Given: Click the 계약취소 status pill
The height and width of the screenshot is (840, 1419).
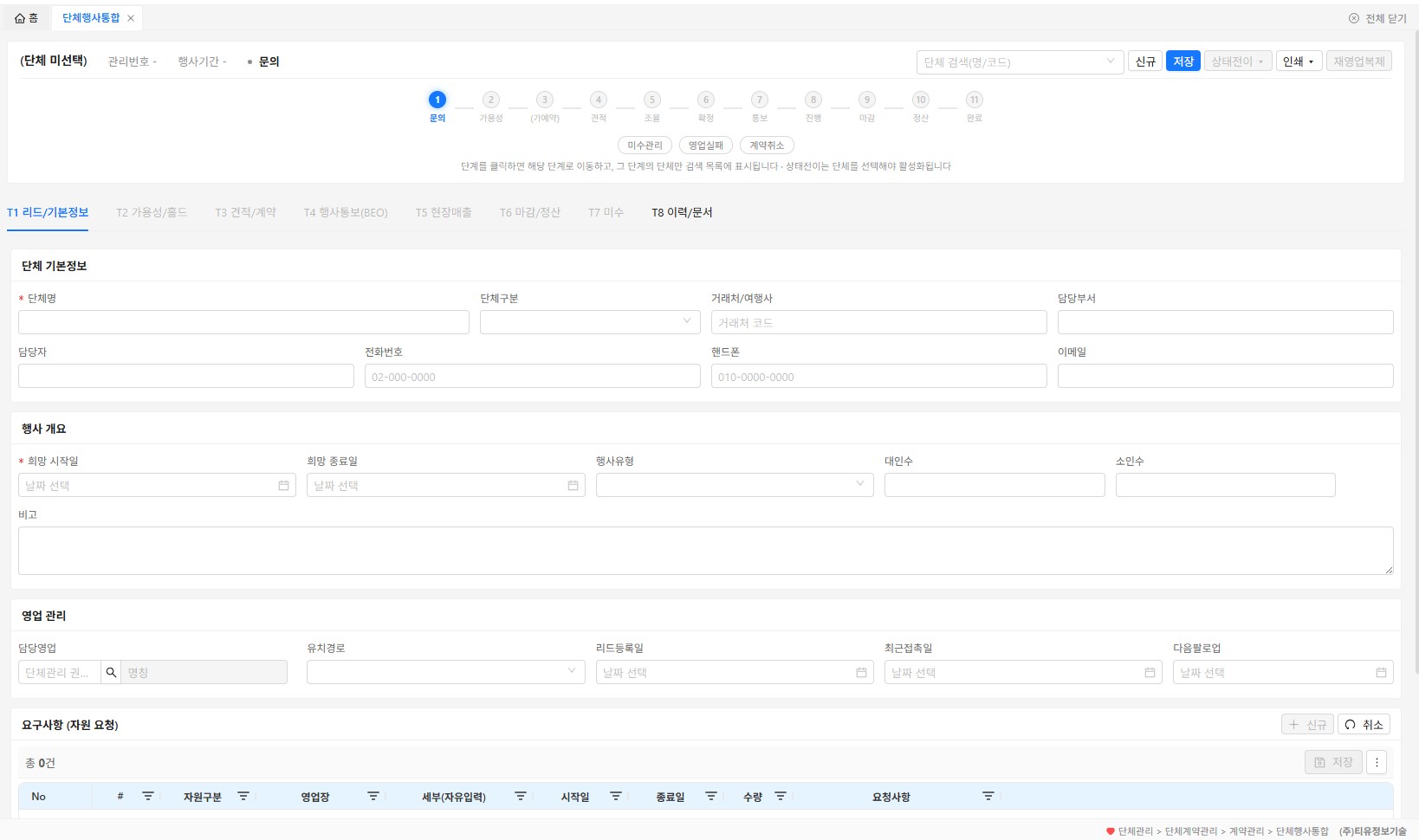Looking at the screenshot, I should coord(767,145).
